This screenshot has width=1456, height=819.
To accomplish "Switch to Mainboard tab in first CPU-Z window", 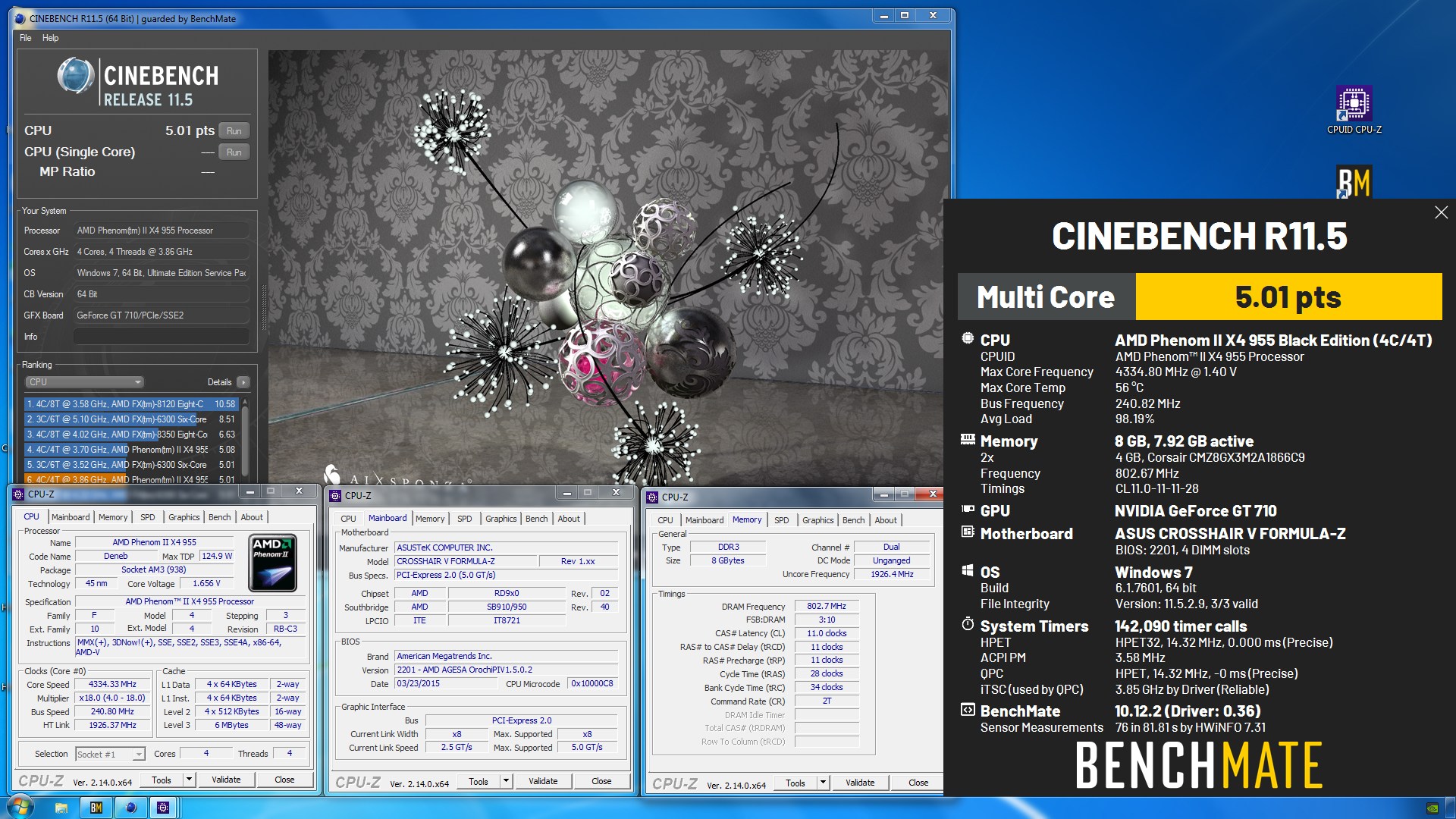I will point(71,517).
